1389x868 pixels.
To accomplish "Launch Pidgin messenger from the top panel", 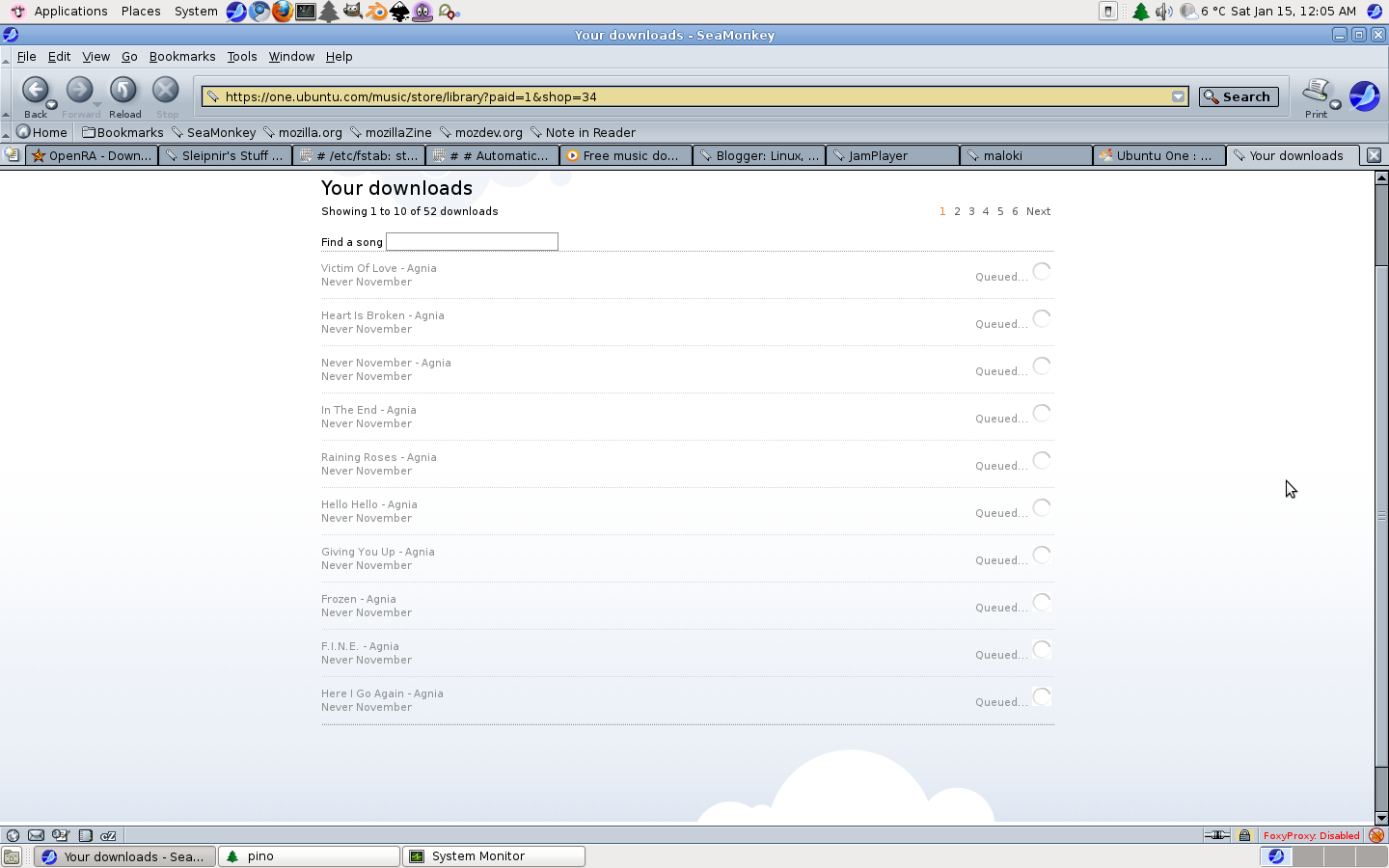I will [422, 12].
